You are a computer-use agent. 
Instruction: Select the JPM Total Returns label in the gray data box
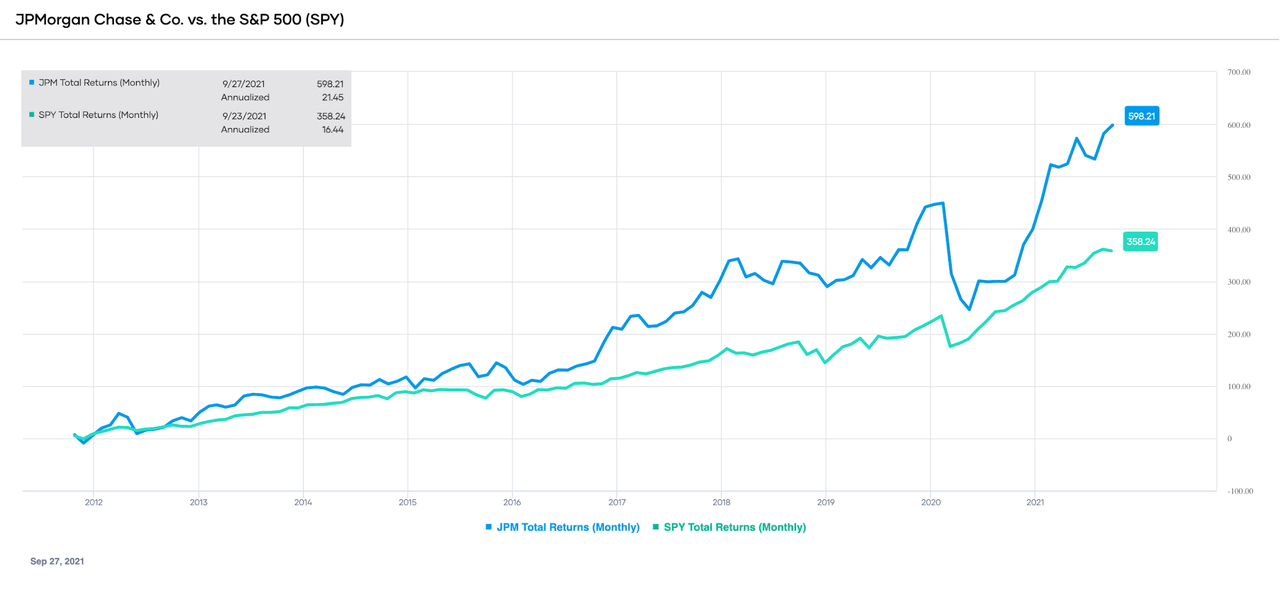(x=98, y=83)
